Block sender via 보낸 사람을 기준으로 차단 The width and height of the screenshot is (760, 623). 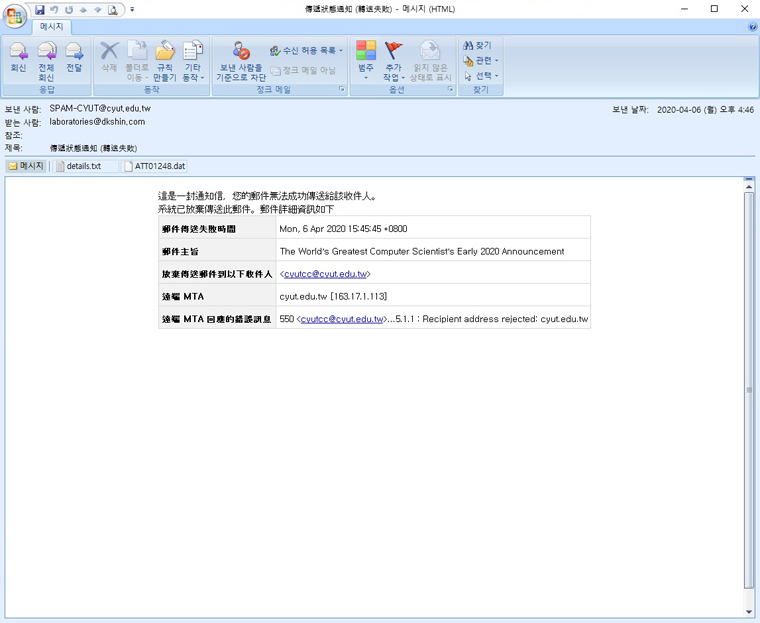[241, 60]
